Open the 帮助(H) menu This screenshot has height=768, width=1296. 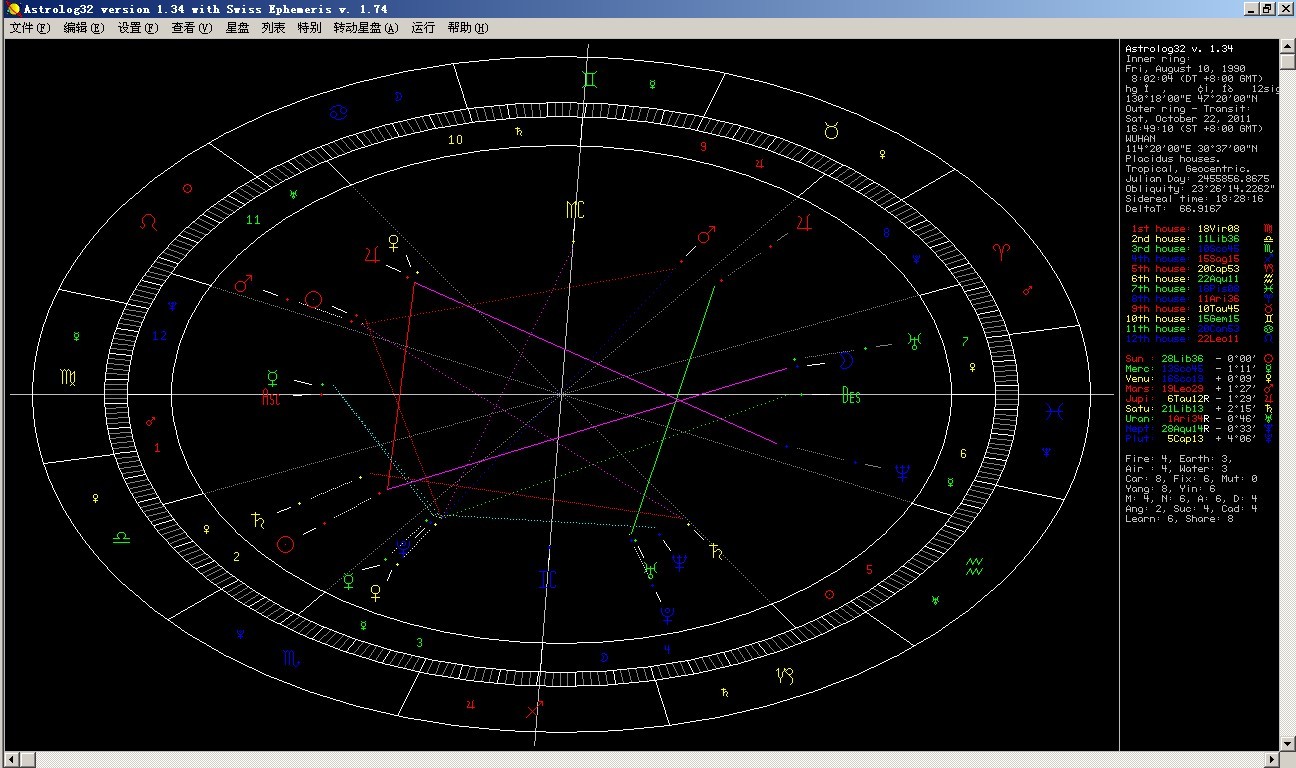pos(468,28)
